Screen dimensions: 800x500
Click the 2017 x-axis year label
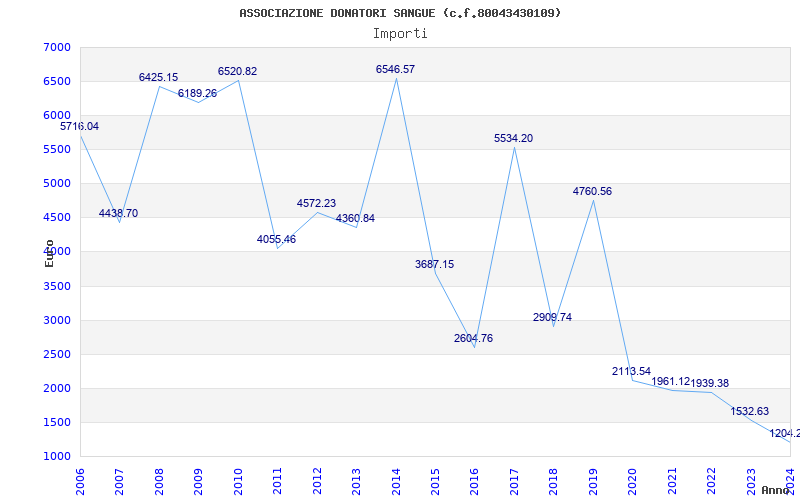(x=514, y=482)
